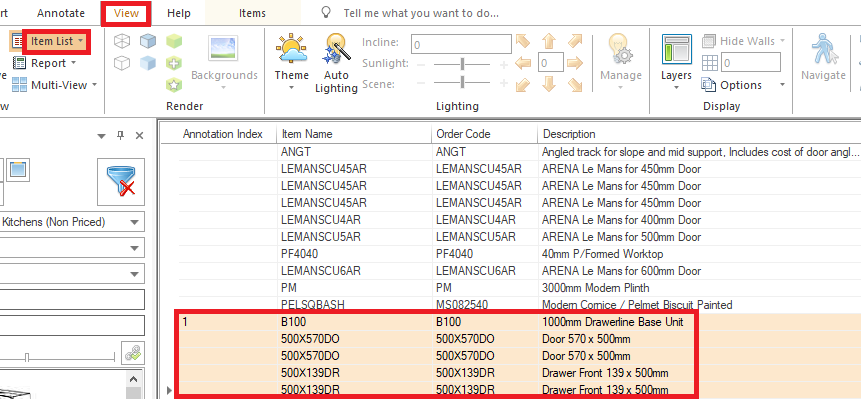The image size is (861, 399).
Task: Click the Auto Lighting wand icon
Action: point(336,49)
